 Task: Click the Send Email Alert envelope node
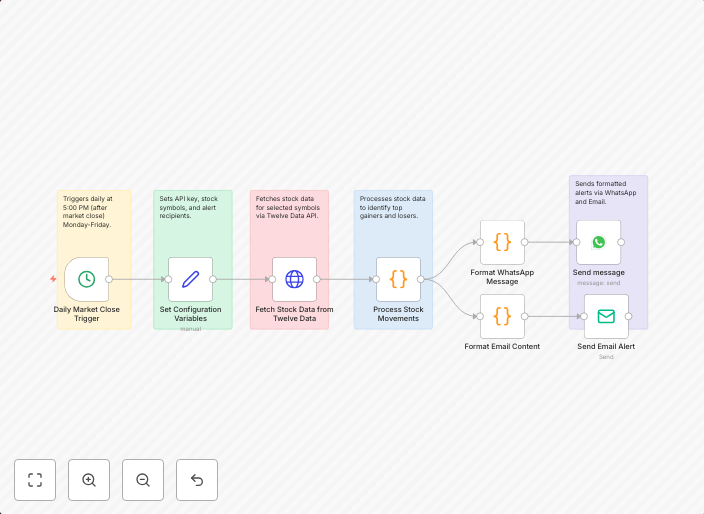tap(606, 316)
